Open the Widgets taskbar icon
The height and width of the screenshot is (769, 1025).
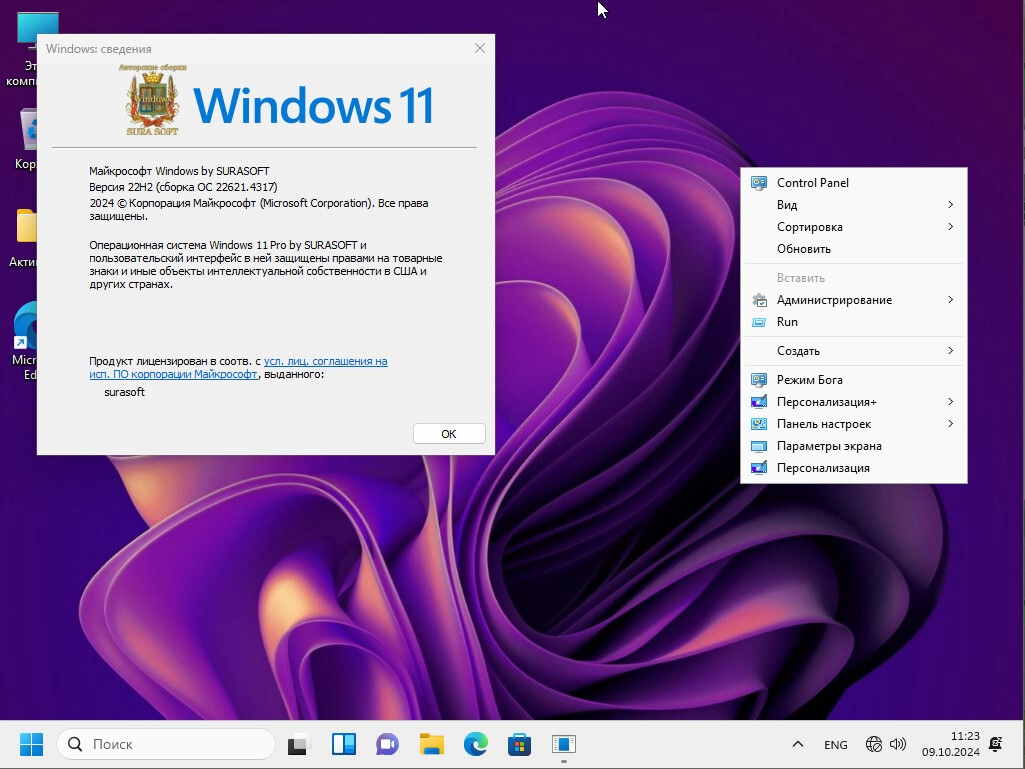point(343,744)
